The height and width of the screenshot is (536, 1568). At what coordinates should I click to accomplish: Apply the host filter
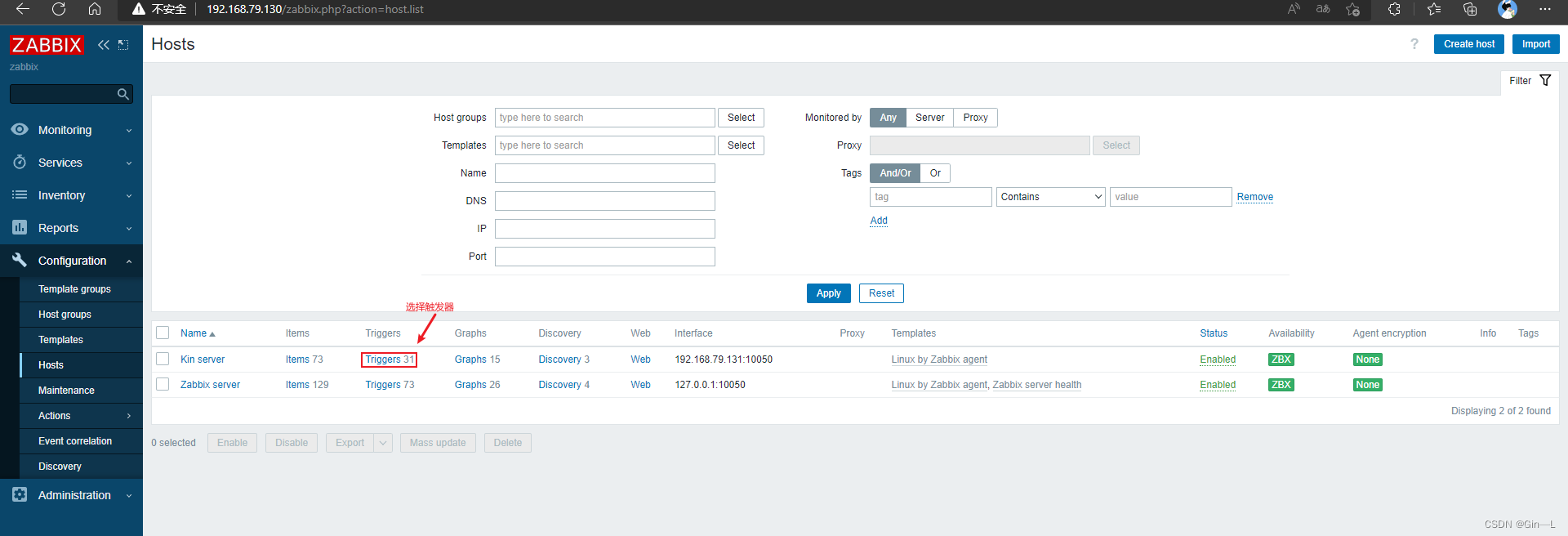(828, 293)
